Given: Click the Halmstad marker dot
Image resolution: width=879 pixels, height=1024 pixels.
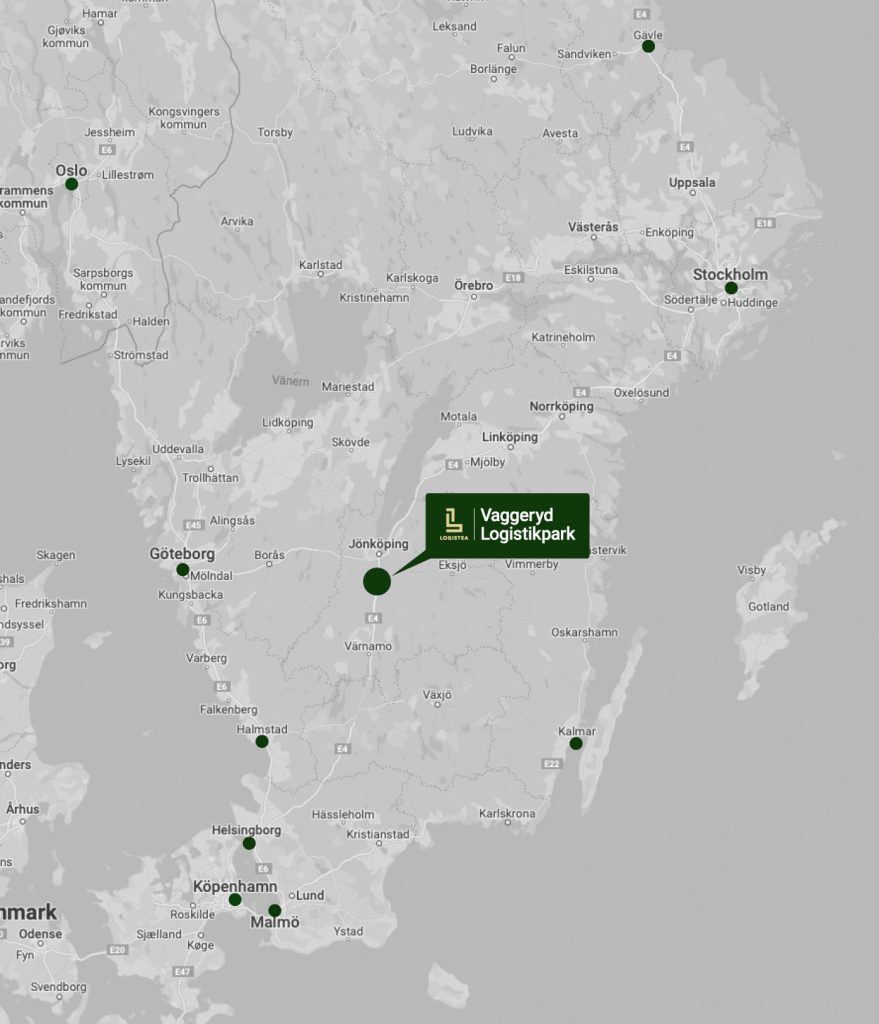Looking at the screenshot, I should tap(262, 741).
